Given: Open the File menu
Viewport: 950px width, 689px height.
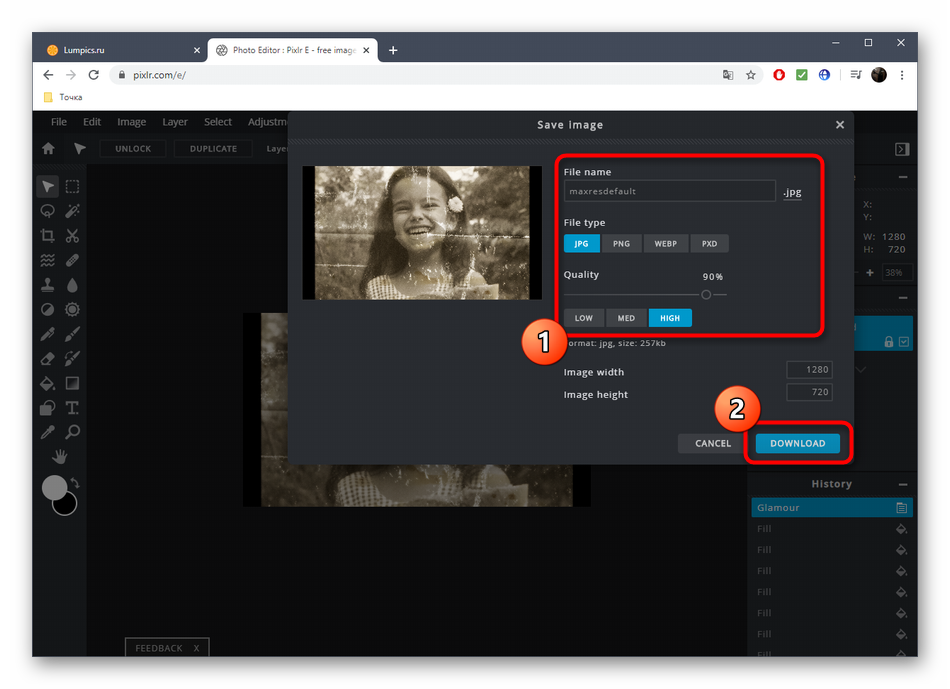Looking at the screenshot, I should coord(59,122).
